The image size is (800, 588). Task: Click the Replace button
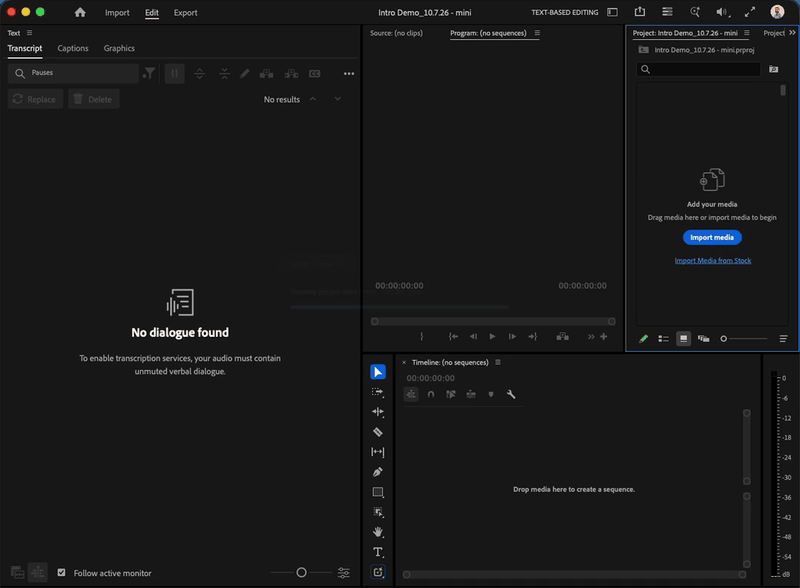click(x=35, y=99)
